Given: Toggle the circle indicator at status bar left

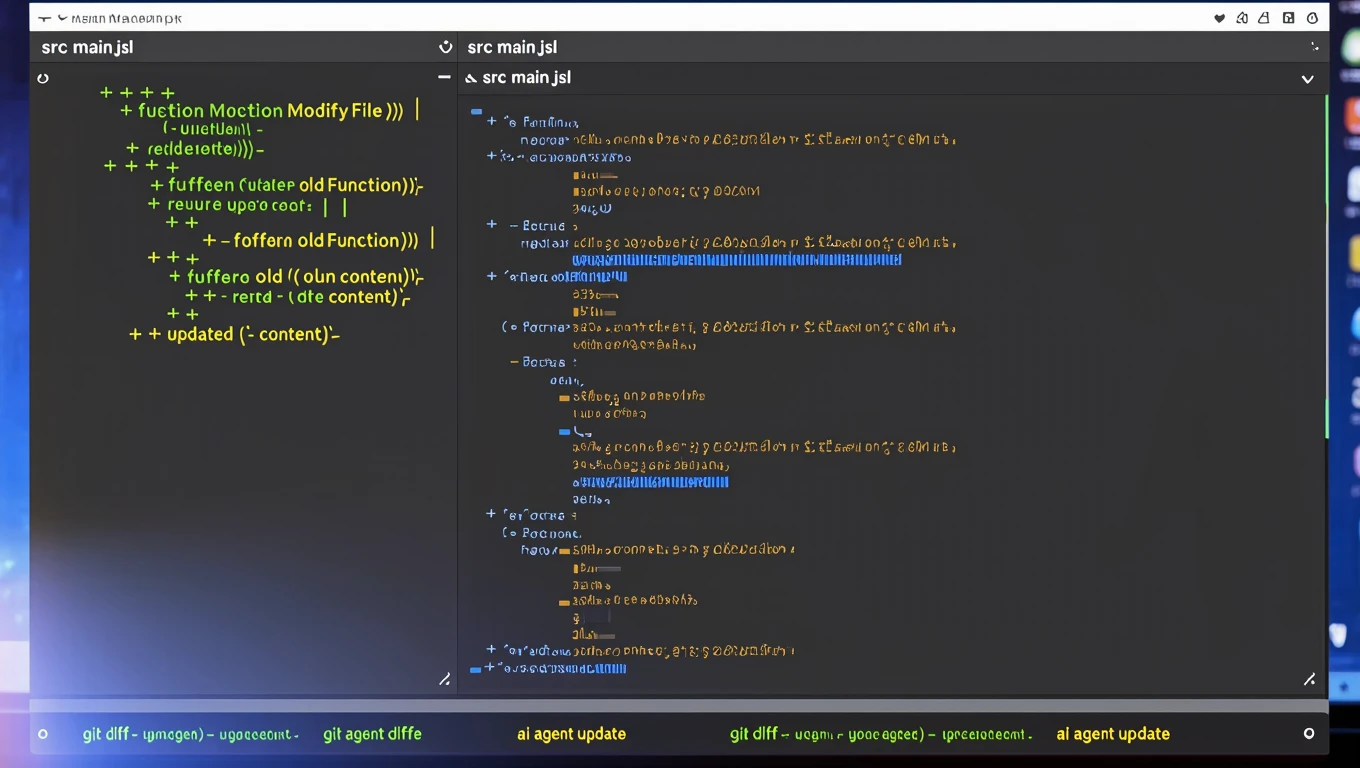Looking at the screenshot, I should coord(43,734).
